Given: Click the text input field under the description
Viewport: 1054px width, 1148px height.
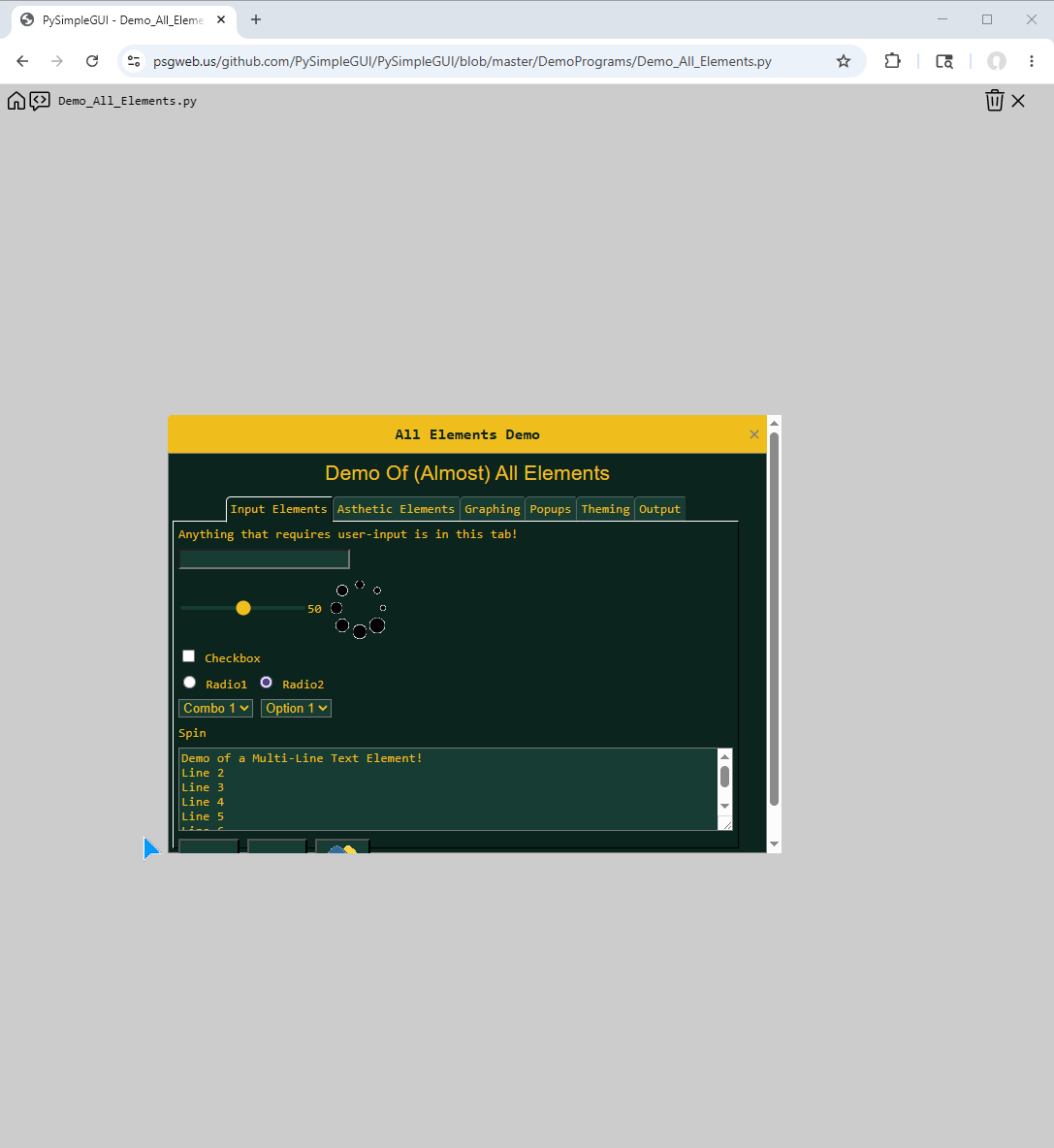Looking at the screenshot, I should [265, 559].
